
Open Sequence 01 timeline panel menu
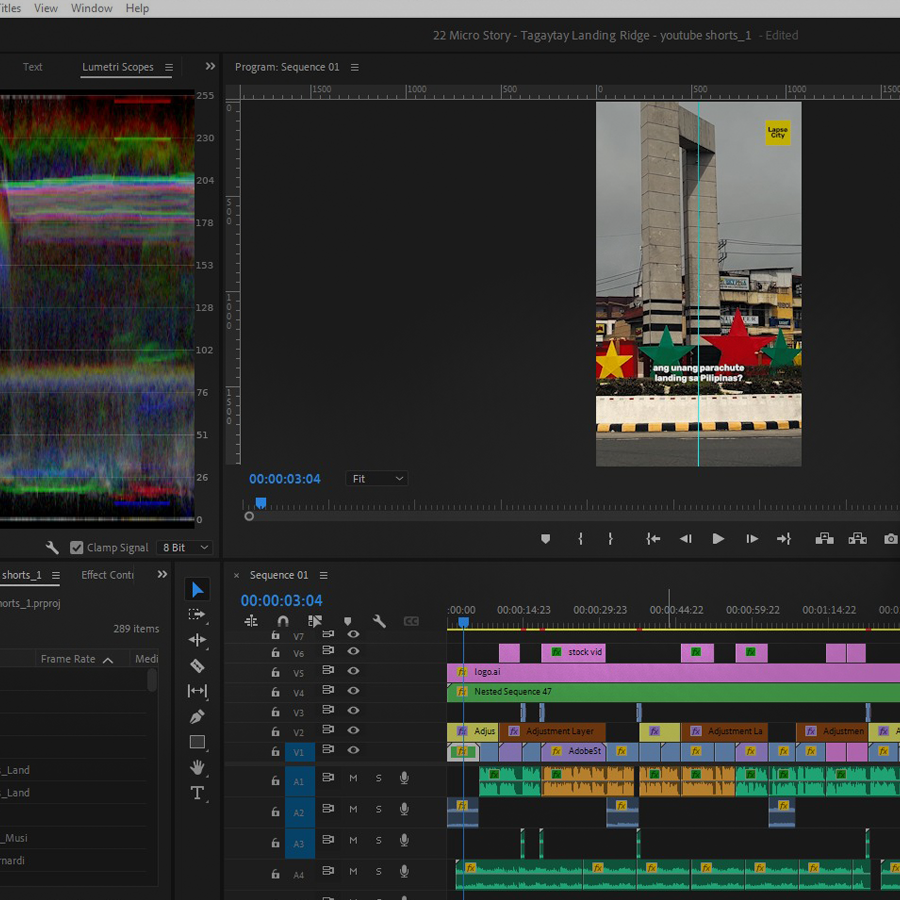point(324,575)
